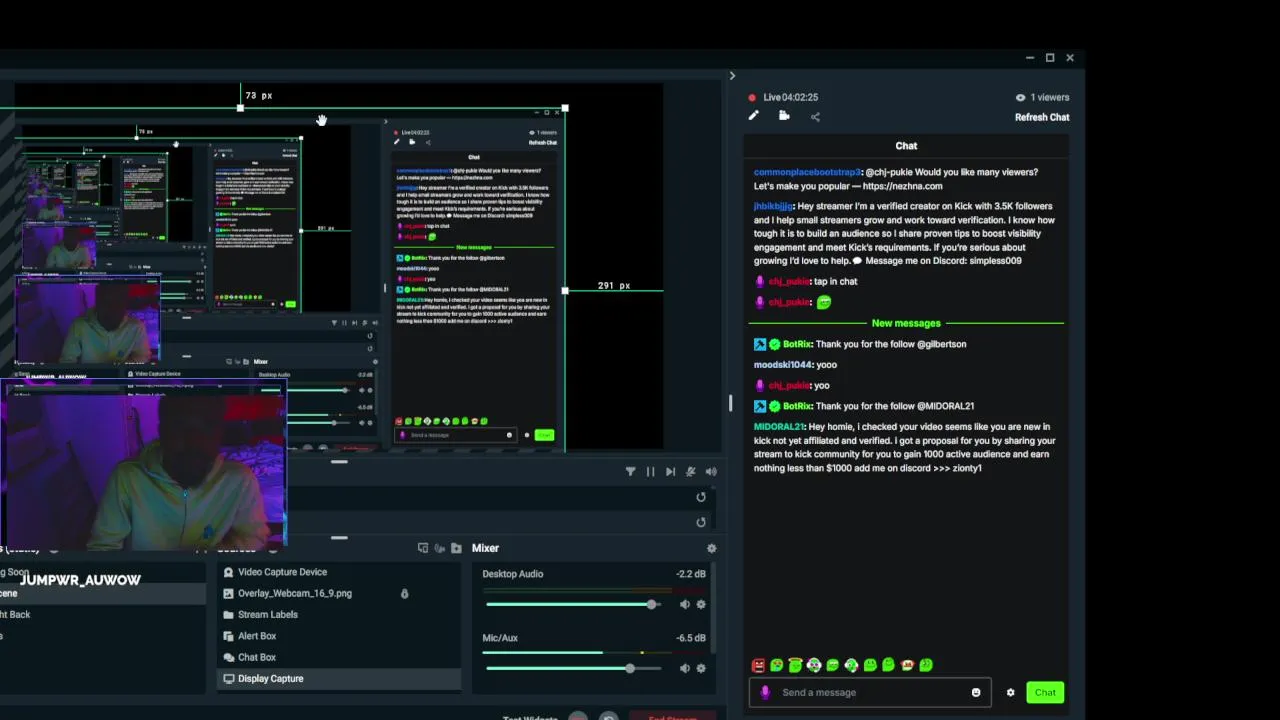Click the add-source icon in Sources header
This screenshot has height=720, width=1280.
point(423,548)
